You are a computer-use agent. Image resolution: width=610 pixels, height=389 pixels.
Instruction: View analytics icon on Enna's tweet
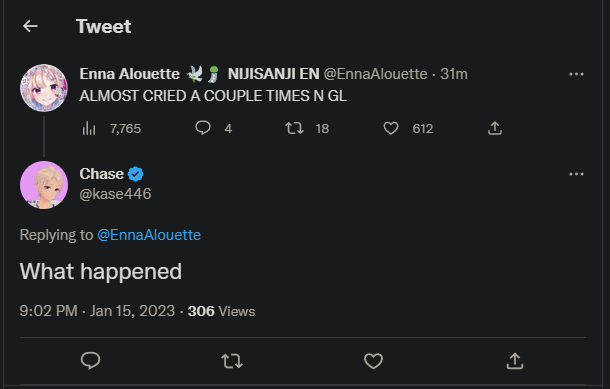(89, 128)
